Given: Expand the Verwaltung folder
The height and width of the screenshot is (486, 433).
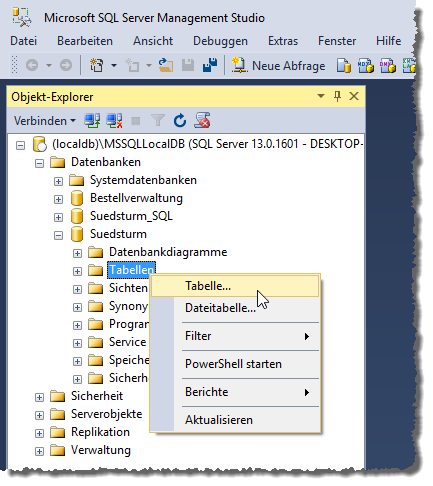Looking at the screenshot, I should click(x=39, y=451).
